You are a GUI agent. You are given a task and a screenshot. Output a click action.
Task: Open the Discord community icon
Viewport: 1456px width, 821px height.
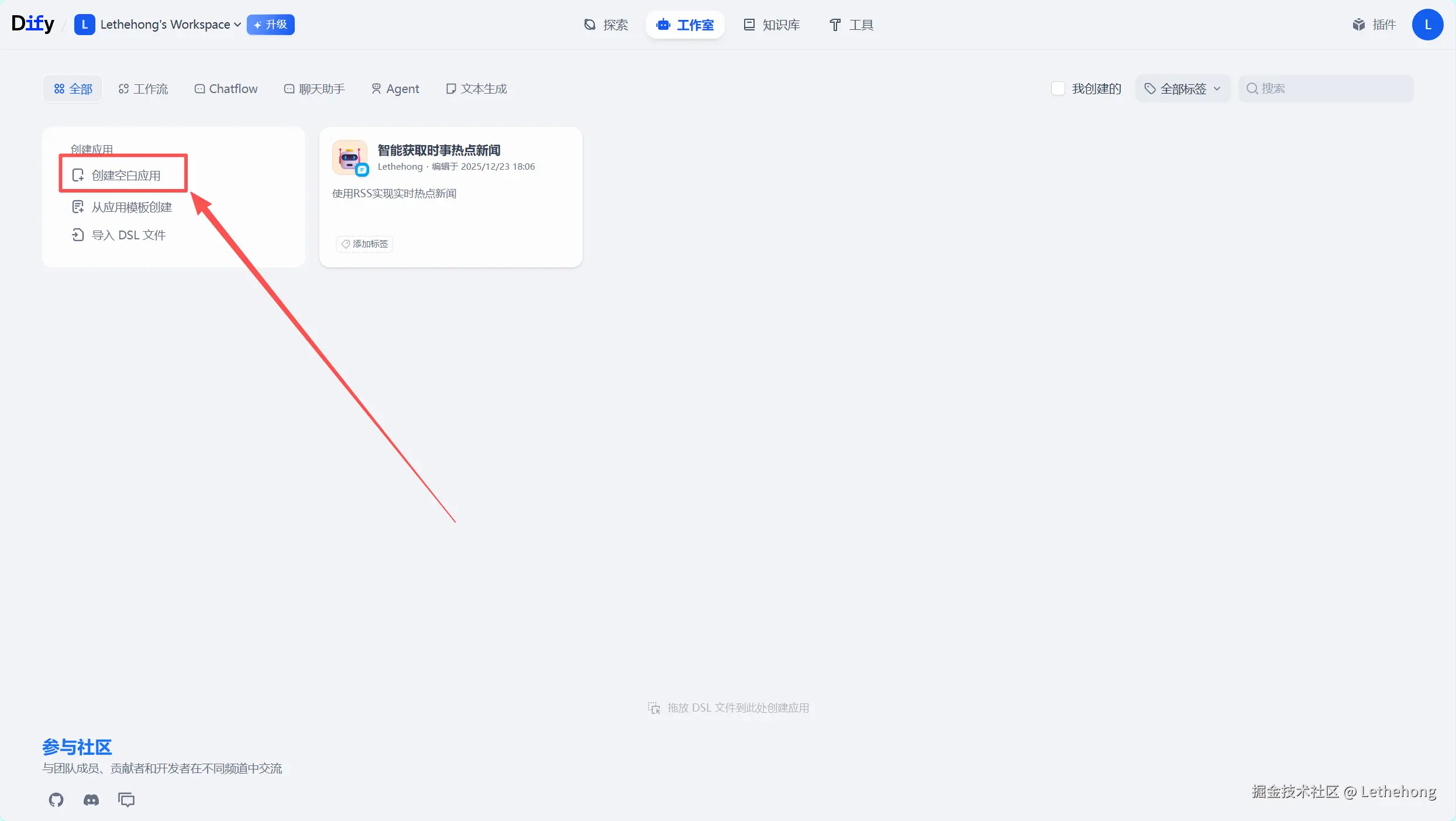click(91, 799)
